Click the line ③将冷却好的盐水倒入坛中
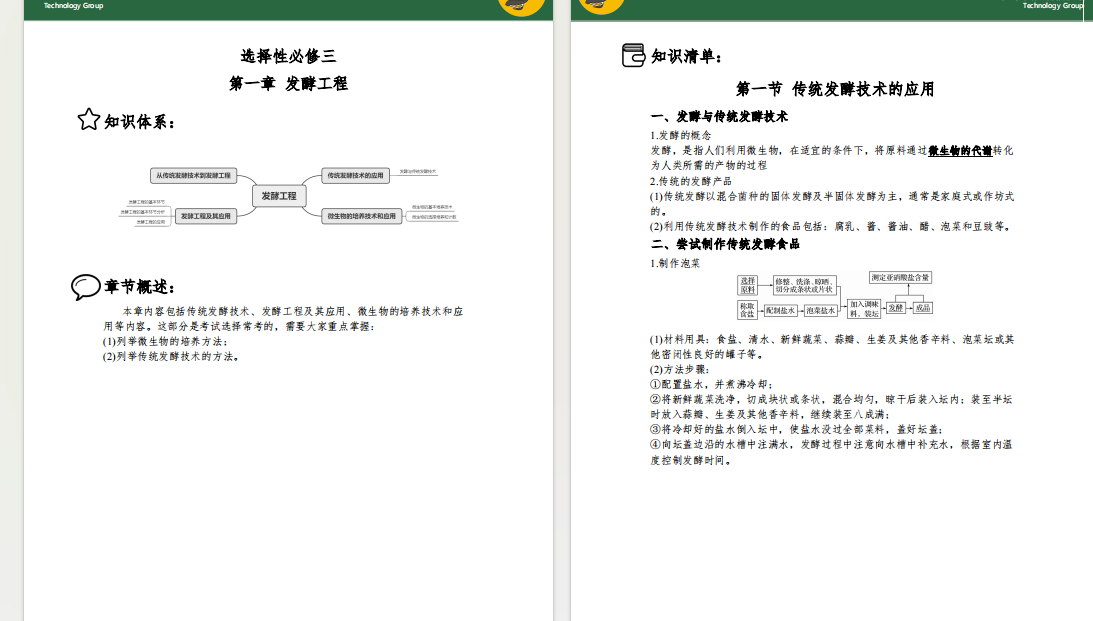Screen dimensions: 1093x621 [x=797, y=430]
